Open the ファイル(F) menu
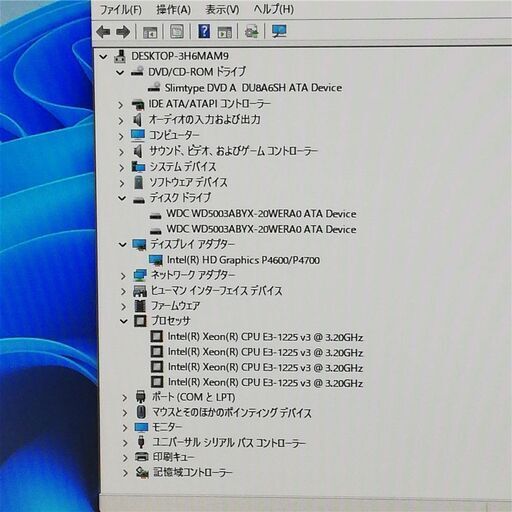Viewport: 512px width, 512px height. click(121, 10)
